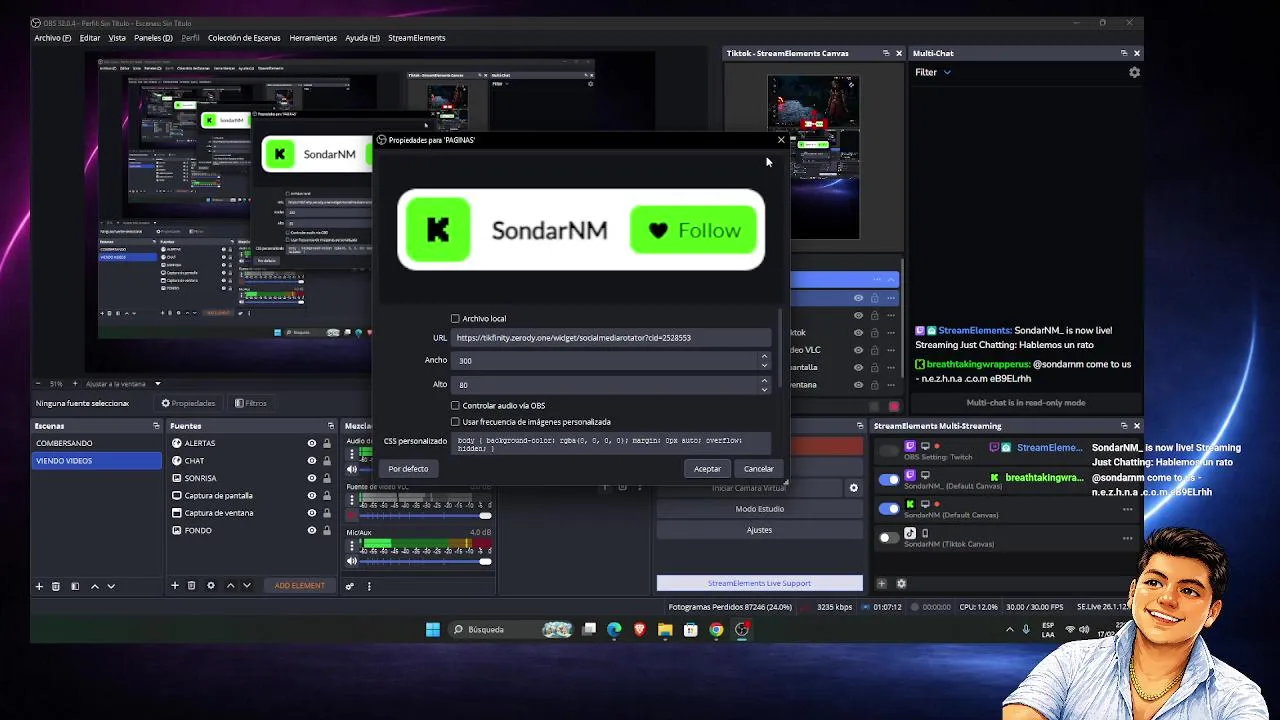Decrease Ancho value with down arrow
1280x720 pixels.
point(764,365)
